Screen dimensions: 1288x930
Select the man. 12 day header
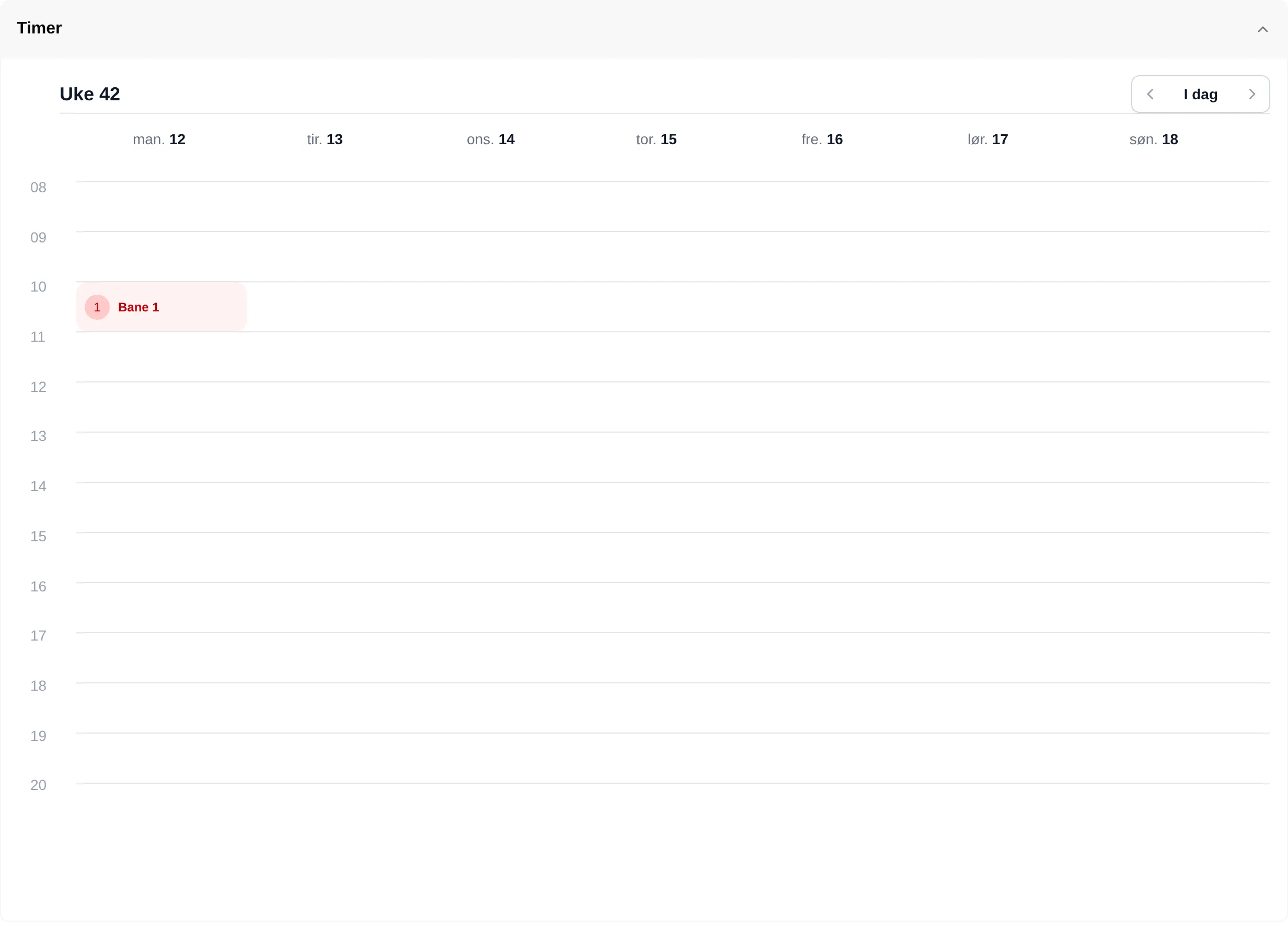click(x=159, y=140)
